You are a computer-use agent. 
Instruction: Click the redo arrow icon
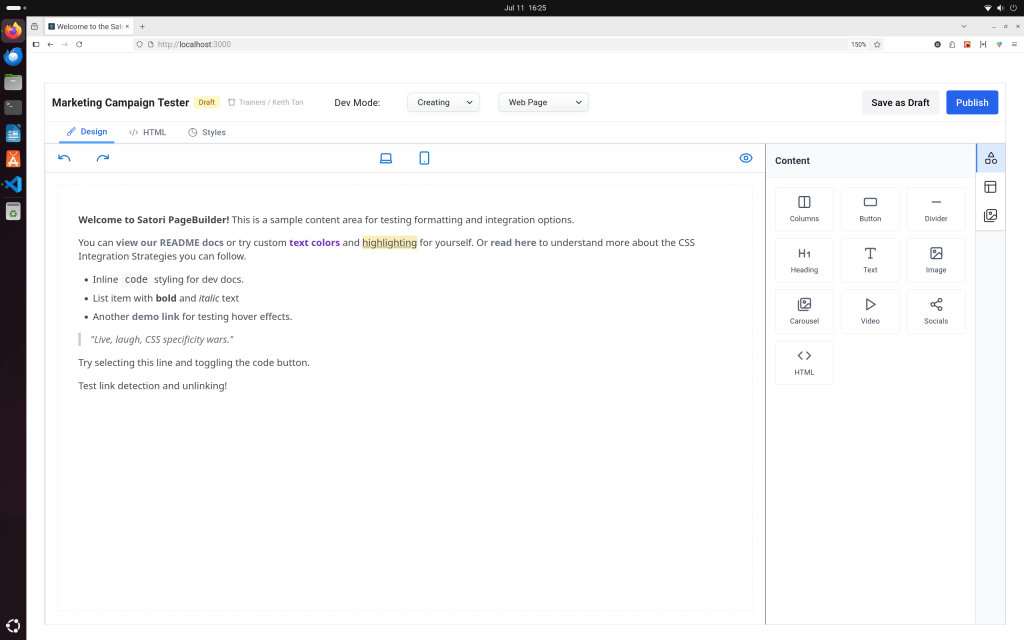(x=103, y=158)
